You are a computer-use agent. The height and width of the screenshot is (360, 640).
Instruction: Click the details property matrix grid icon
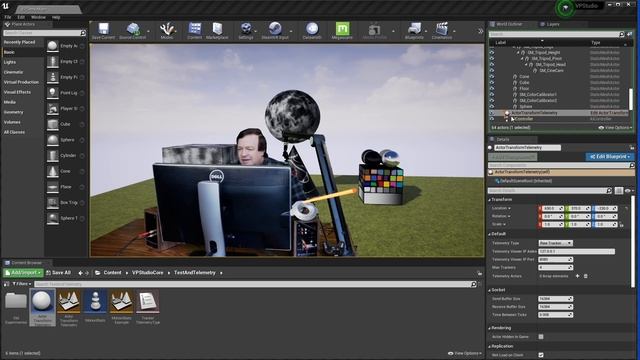(x=619, y=191)
